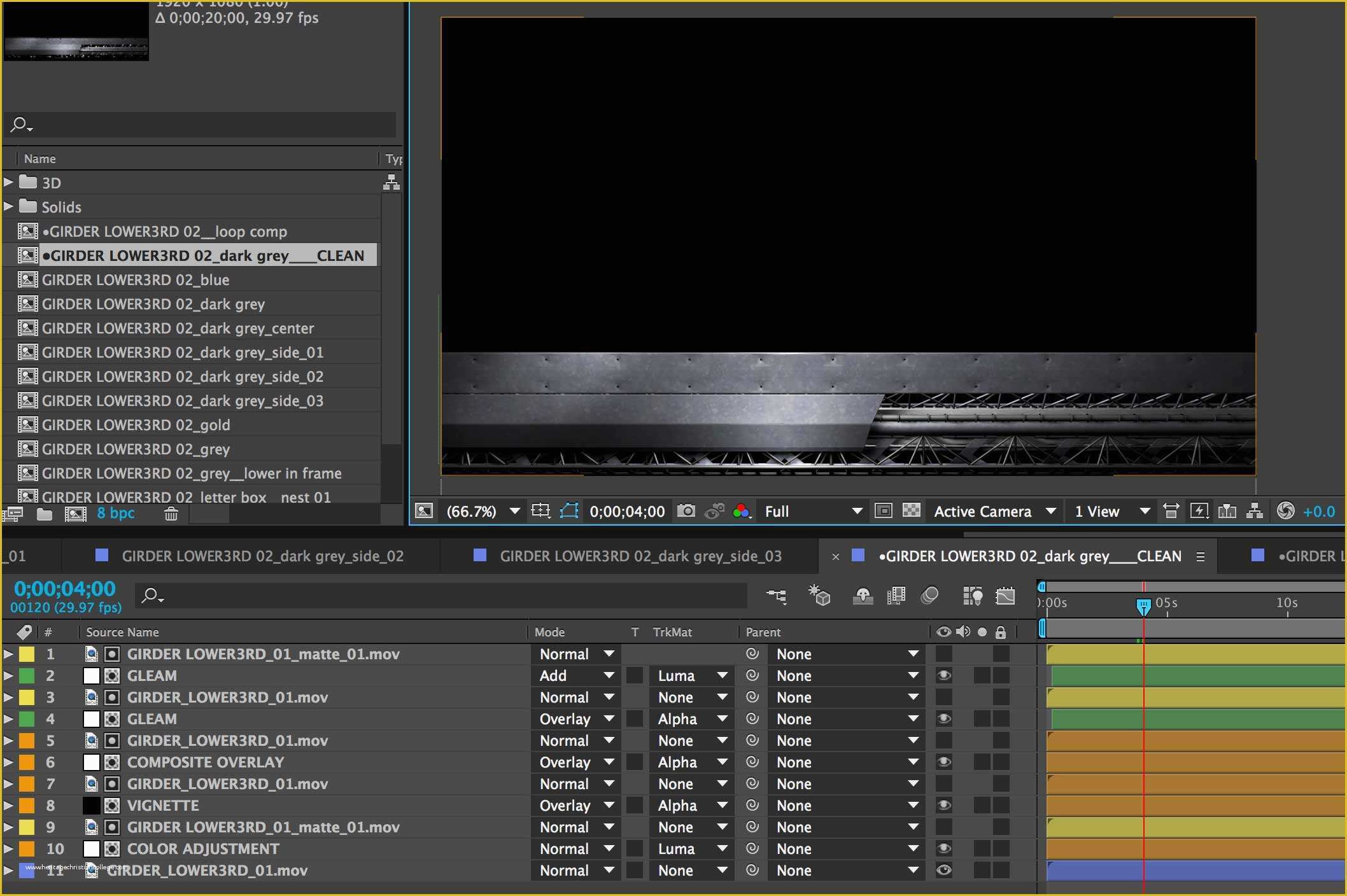The height and width of the screenshot is (896, 1347).
Task: Enable visibility for layer 1 matte
Action: pyautogui.click(x=944, y=654)
